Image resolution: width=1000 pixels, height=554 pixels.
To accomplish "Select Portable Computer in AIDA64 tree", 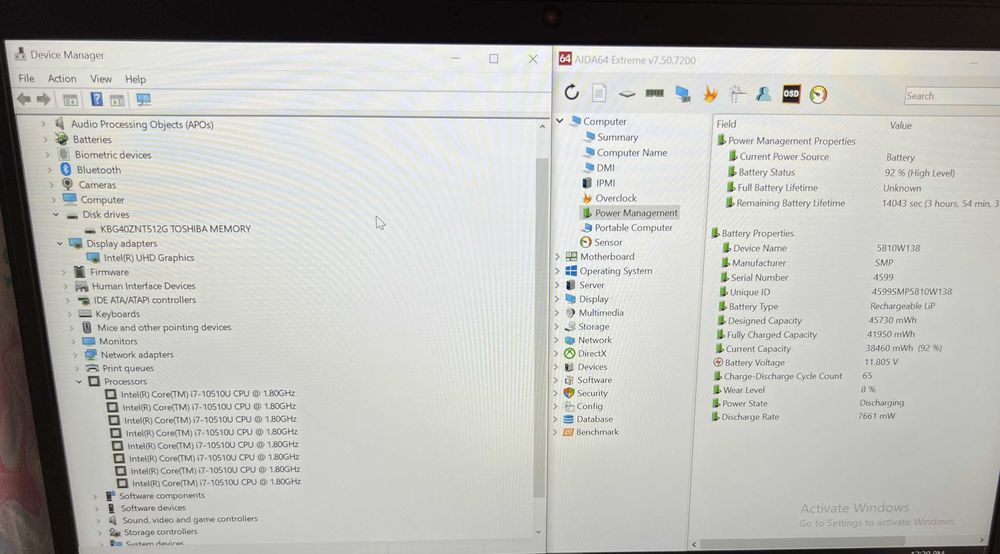I will click(x=633, y=228).
